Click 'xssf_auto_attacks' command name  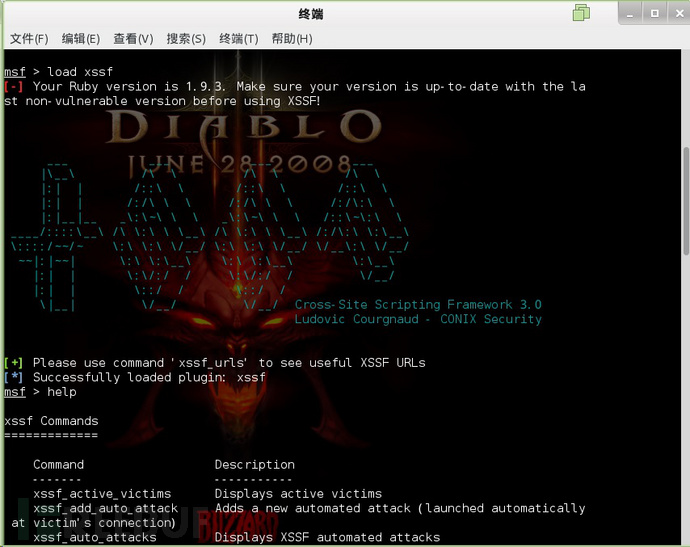pos(95,537)
